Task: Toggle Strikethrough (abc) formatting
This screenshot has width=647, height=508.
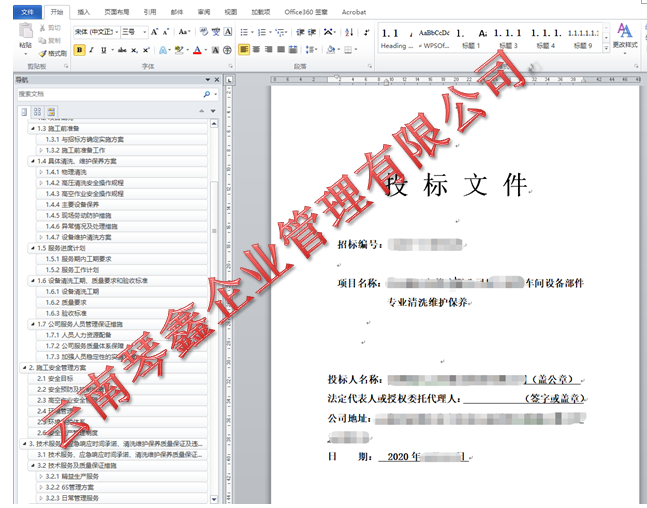Action: [122, 50]
